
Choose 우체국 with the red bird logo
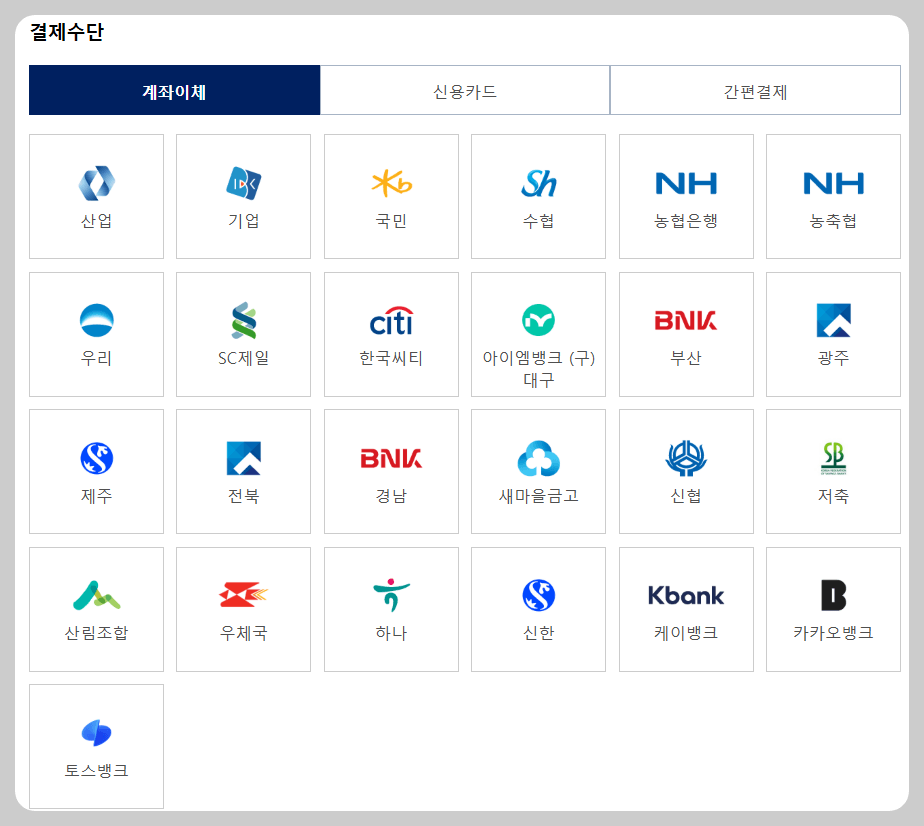click(243, 609)
